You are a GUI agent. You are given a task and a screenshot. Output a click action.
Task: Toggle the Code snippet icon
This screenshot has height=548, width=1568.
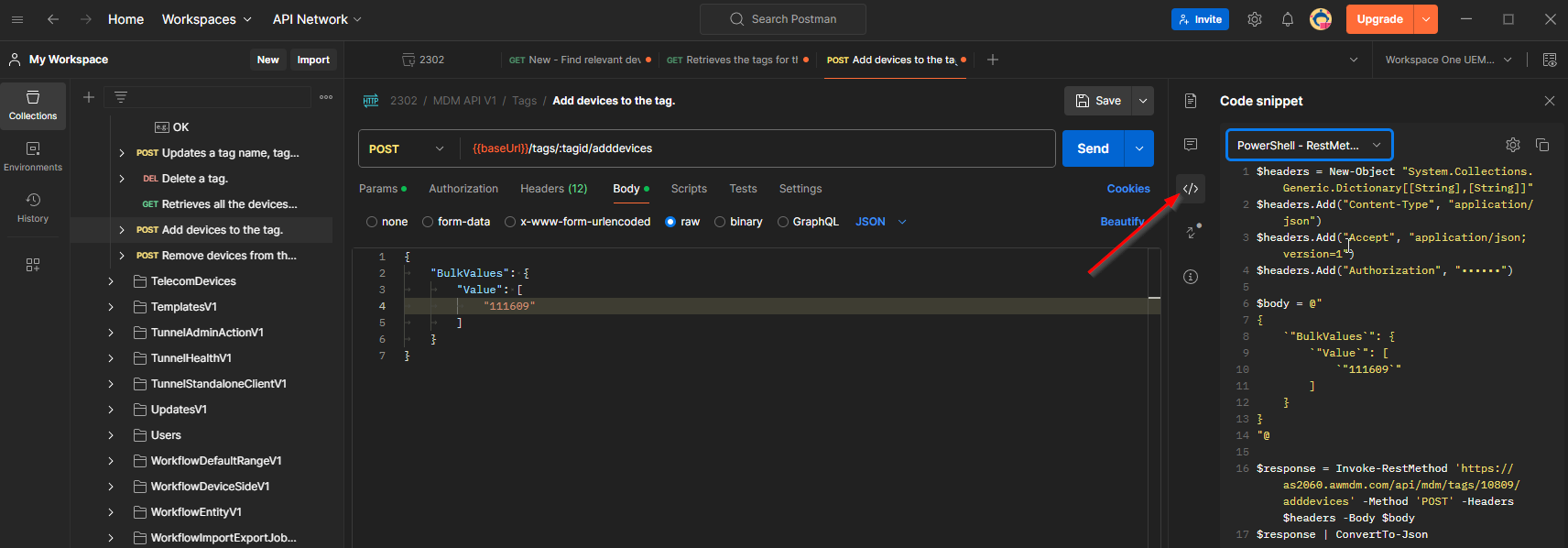pos(1191,189)
